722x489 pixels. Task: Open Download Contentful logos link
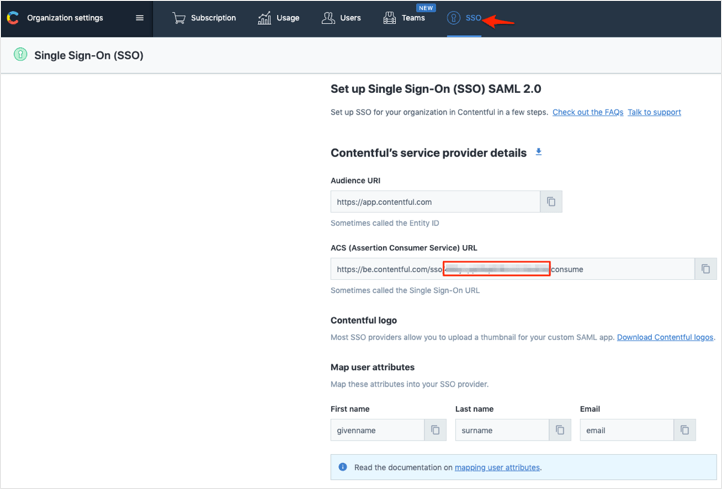665,337
